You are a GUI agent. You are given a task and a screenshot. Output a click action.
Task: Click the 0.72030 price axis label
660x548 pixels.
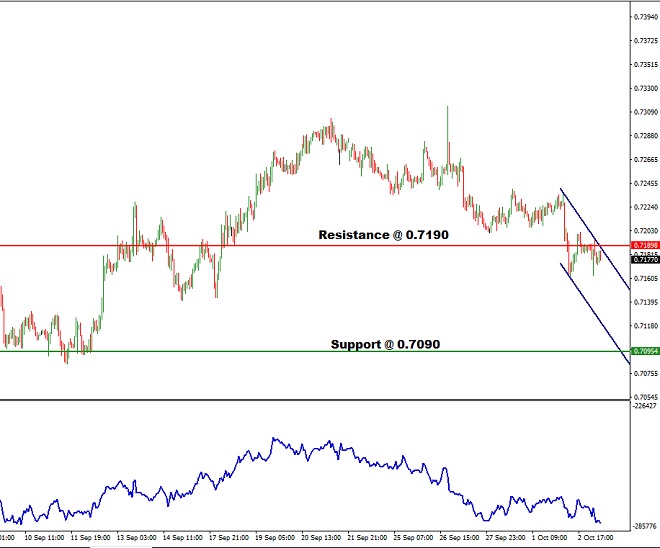point(646,231)
